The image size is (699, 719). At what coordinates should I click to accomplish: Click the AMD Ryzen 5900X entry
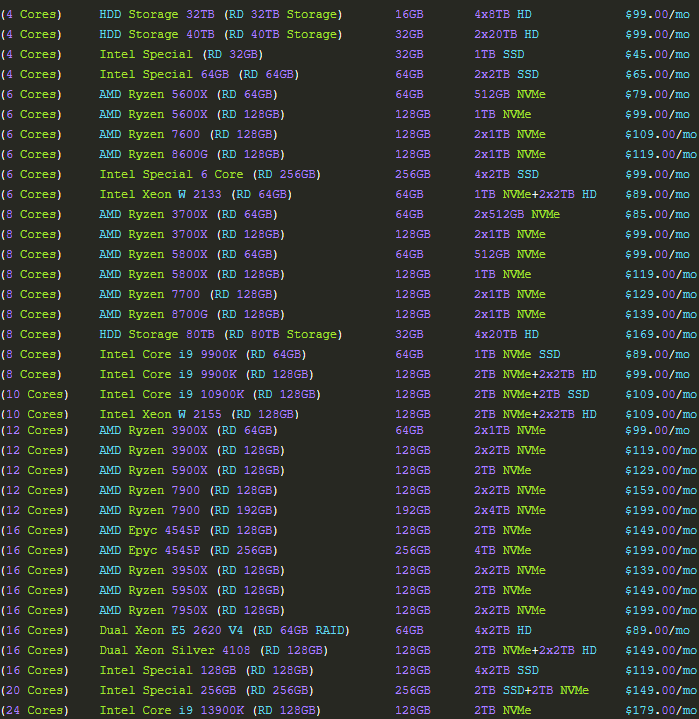(x=192, y=471)
